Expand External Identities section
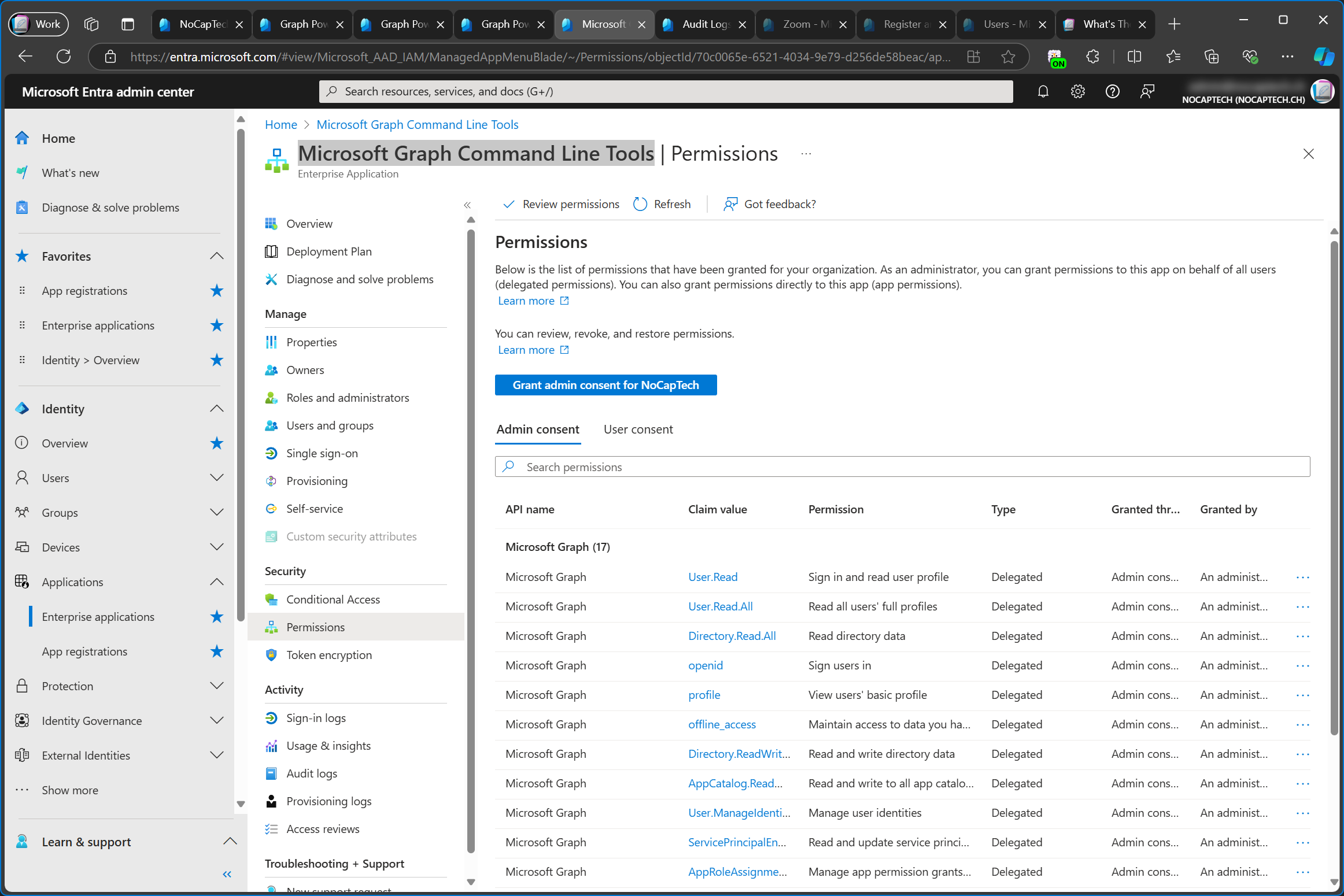Image resolution: width=1344 pixels, height=896 pixels. click(x=217, y=756)
